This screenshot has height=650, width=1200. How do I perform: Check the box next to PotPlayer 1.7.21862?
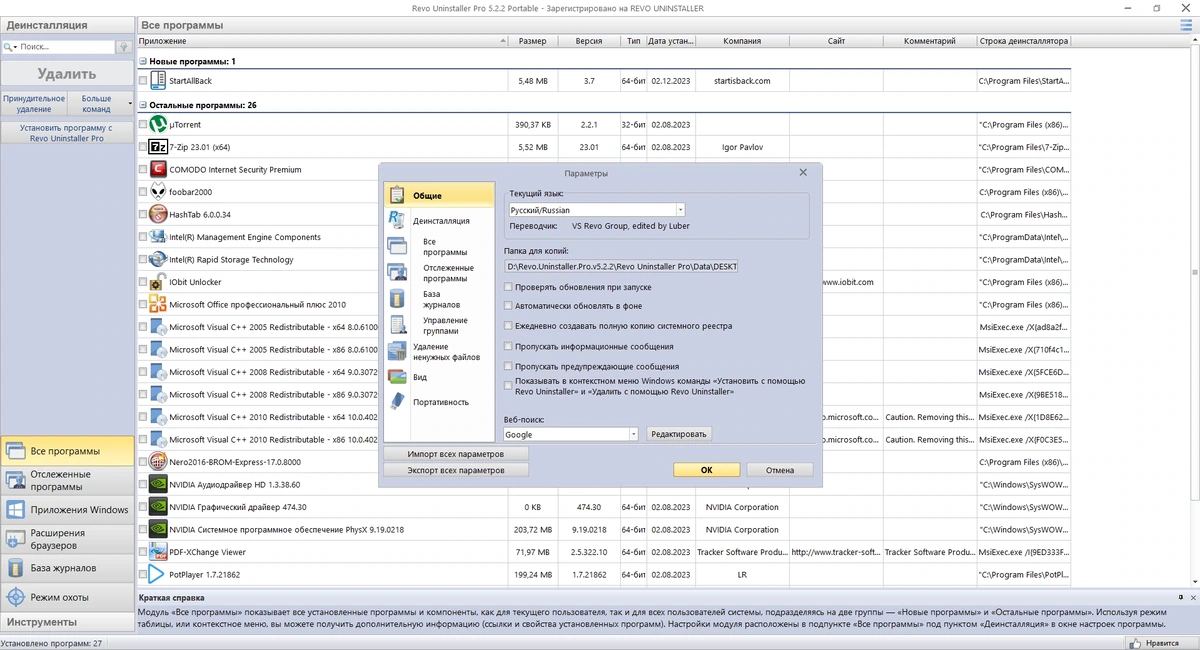[143, 575]
